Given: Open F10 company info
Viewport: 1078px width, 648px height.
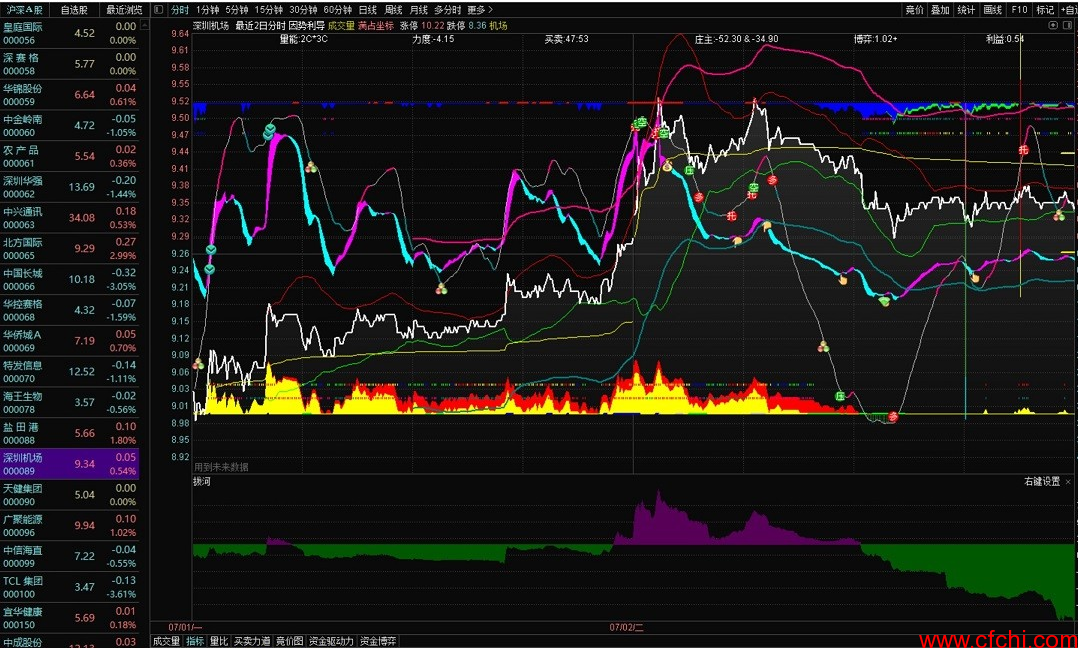Looking at the screenshot, I should coord(1020,10).
